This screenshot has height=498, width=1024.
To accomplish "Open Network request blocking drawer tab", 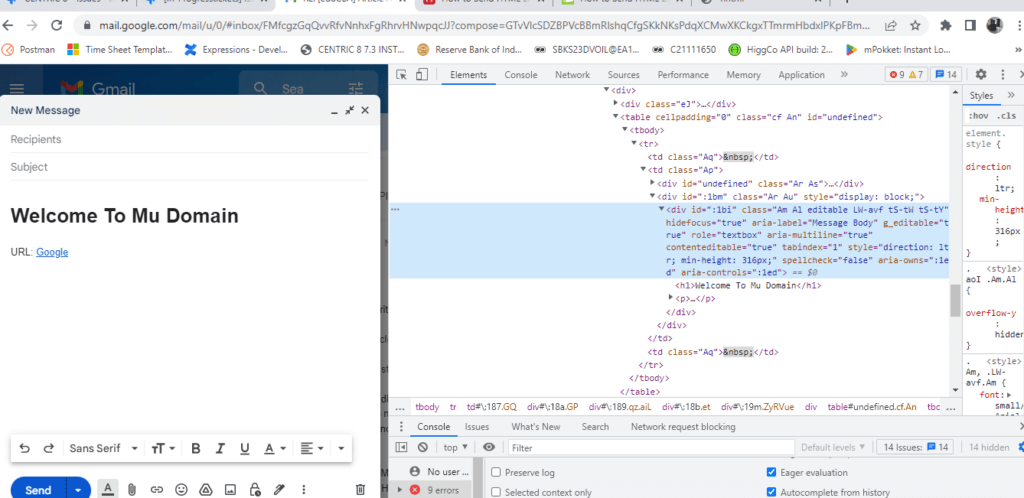I will coord(682,427).
